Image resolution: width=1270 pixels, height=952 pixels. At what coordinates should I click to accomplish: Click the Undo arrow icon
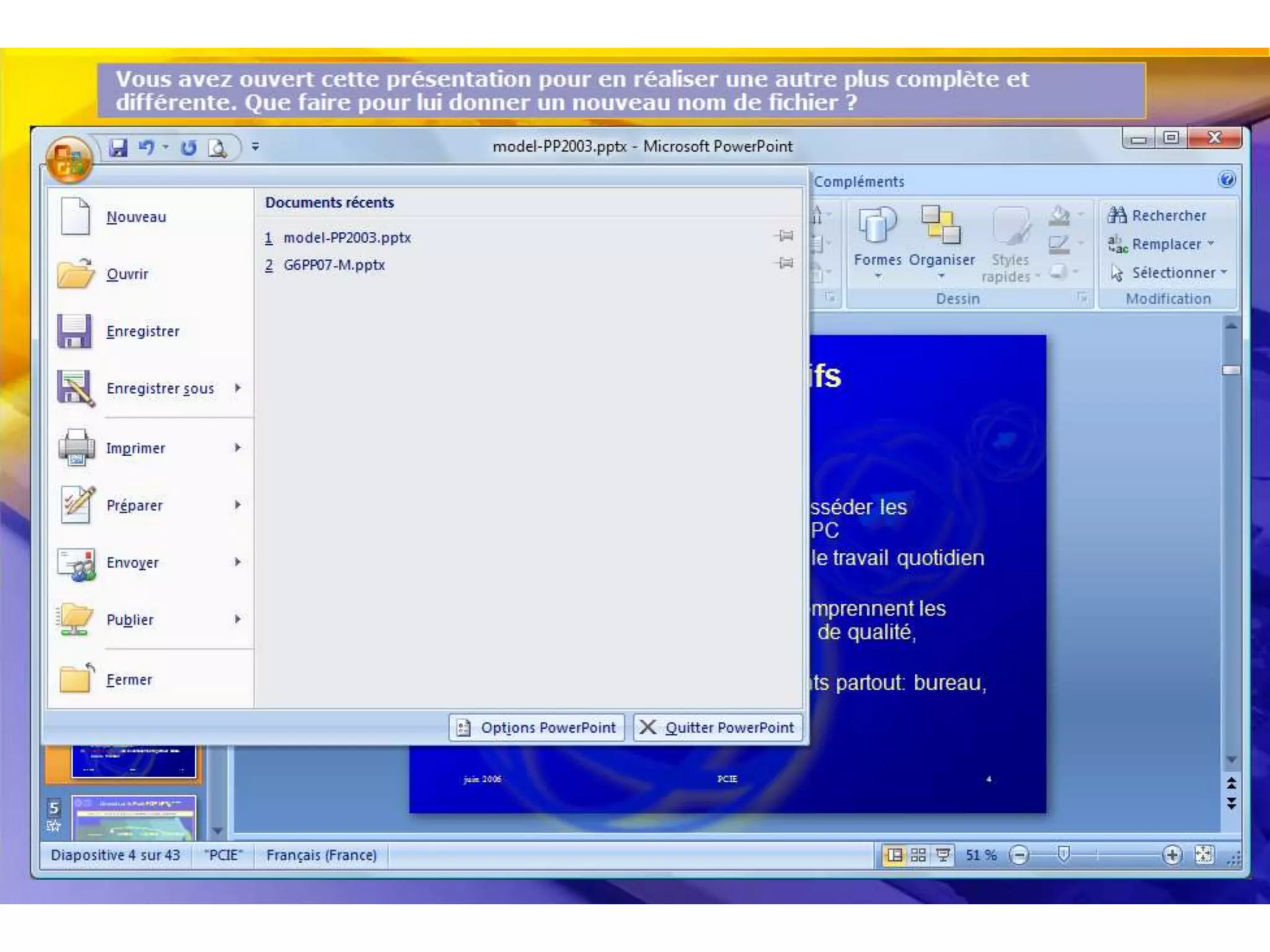(146, 148)
